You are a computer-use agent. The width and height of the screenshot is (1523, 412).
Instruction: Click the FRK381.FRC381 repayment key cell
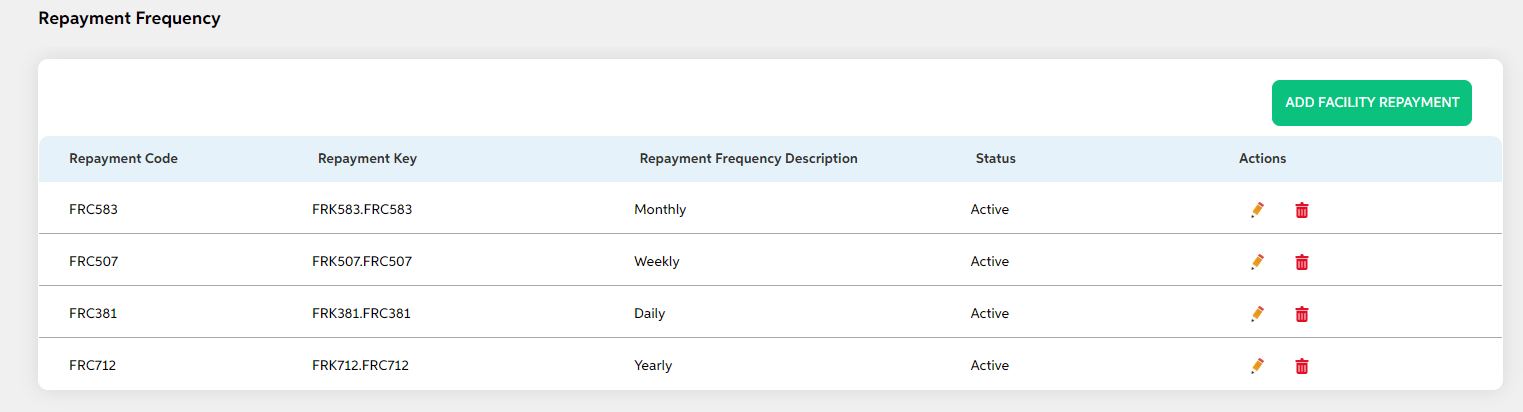(361, 314)
